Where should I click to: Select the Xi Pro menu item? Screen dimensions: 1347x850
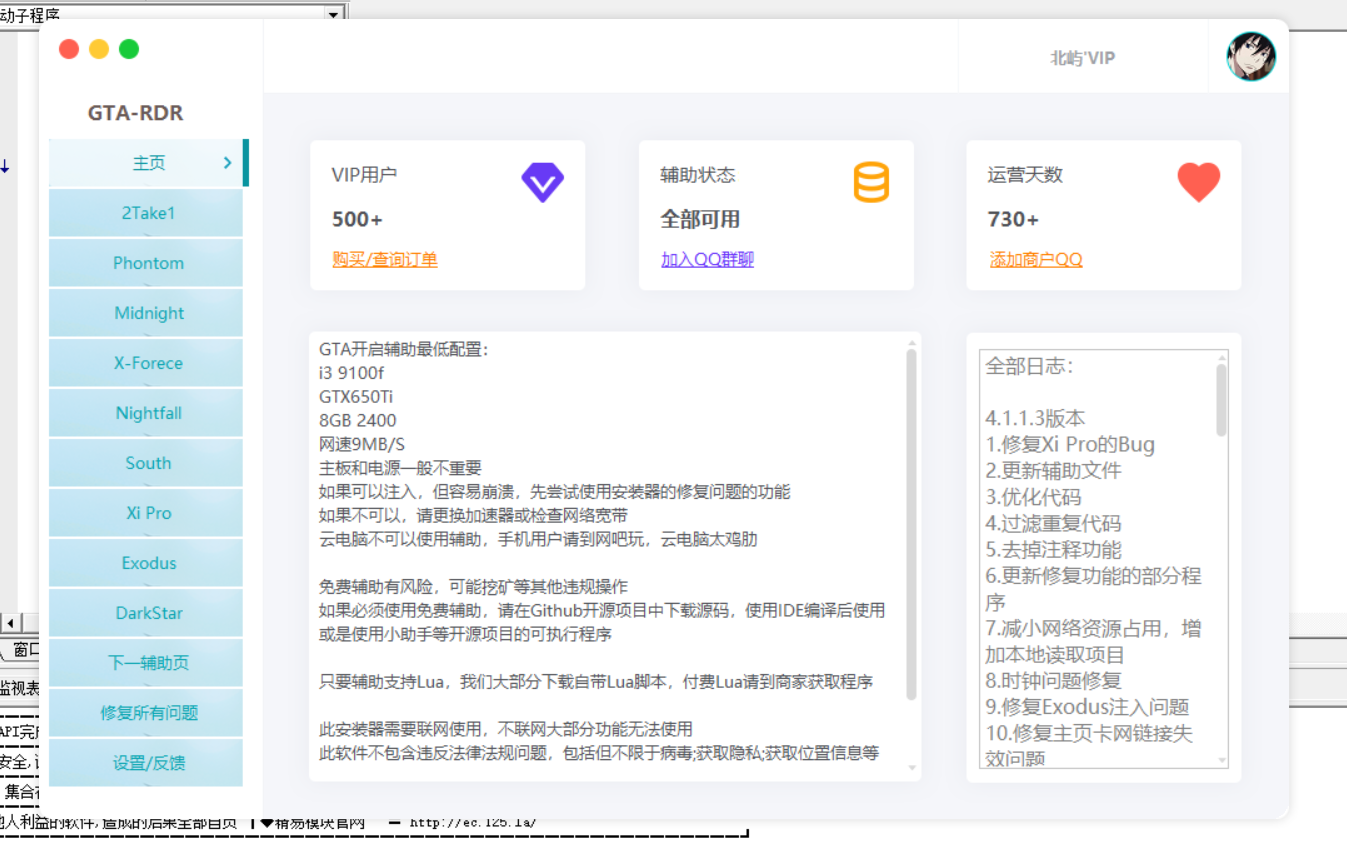coord(146,513)
